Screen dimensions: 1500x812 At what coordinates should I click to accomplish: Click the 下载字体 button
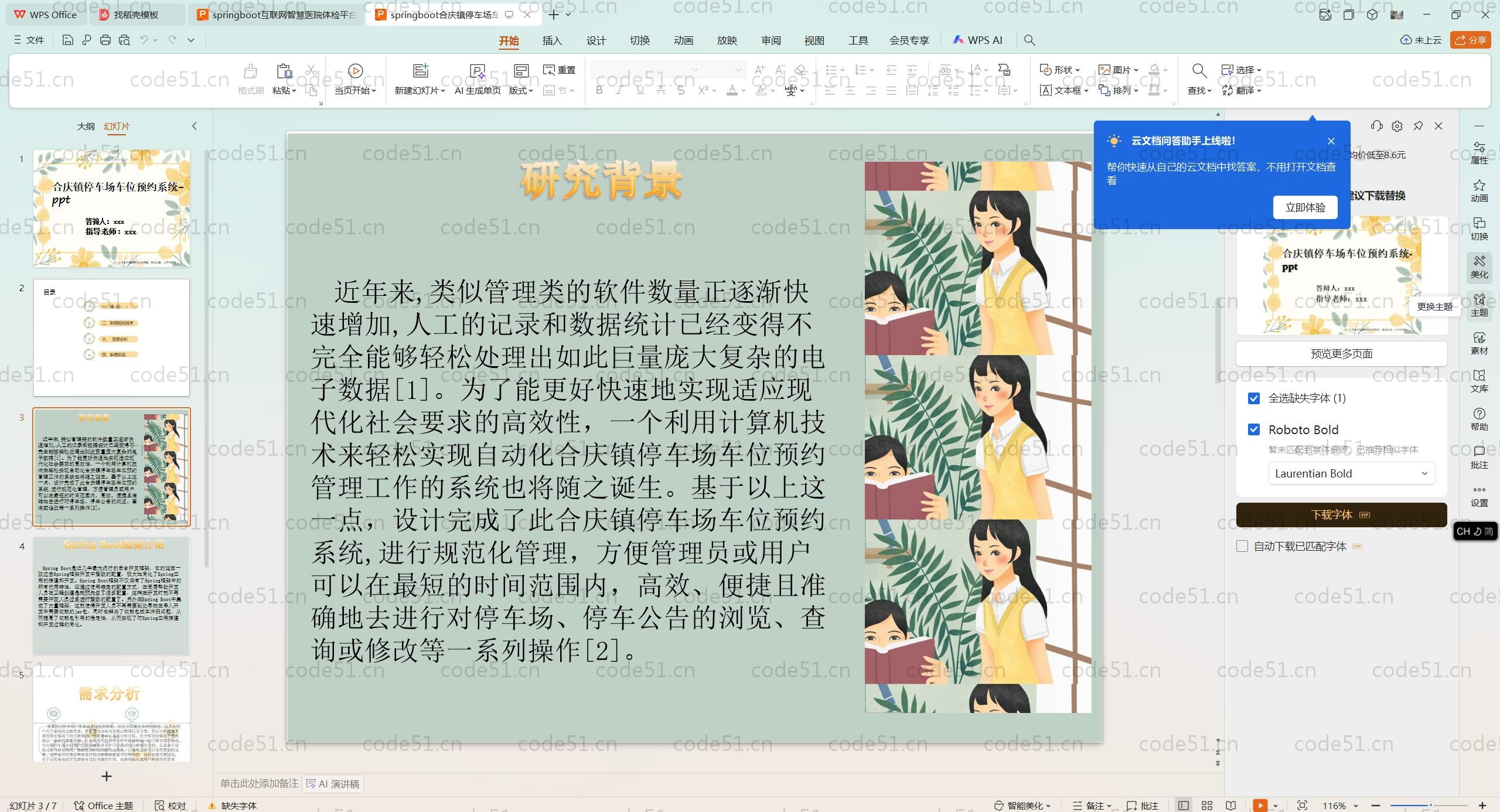(x=1341, y=514)
